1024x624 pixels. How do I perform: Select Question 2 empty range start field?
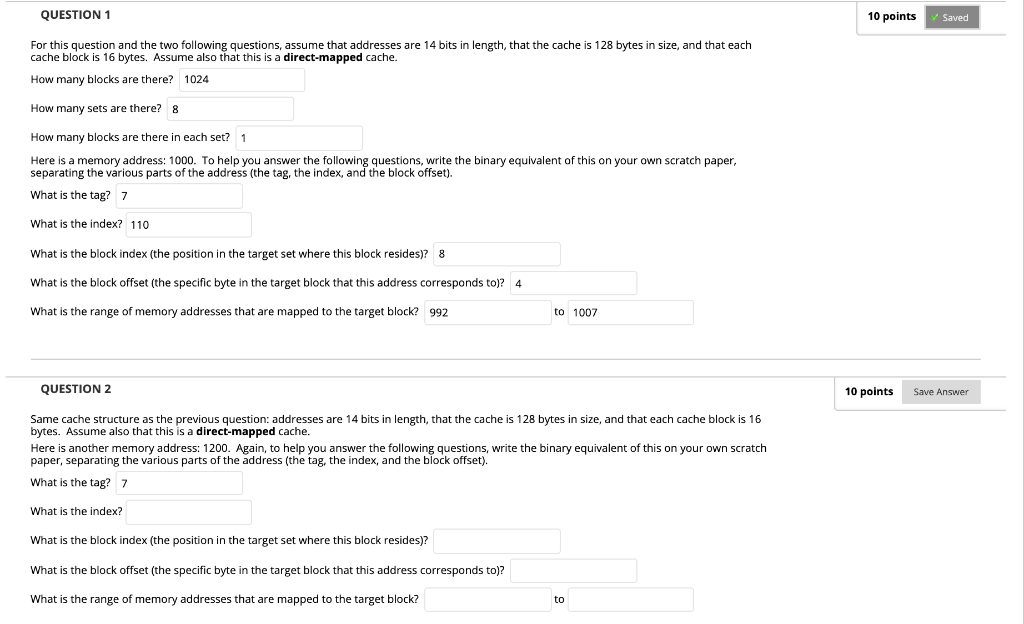click(x=487, y=599)
